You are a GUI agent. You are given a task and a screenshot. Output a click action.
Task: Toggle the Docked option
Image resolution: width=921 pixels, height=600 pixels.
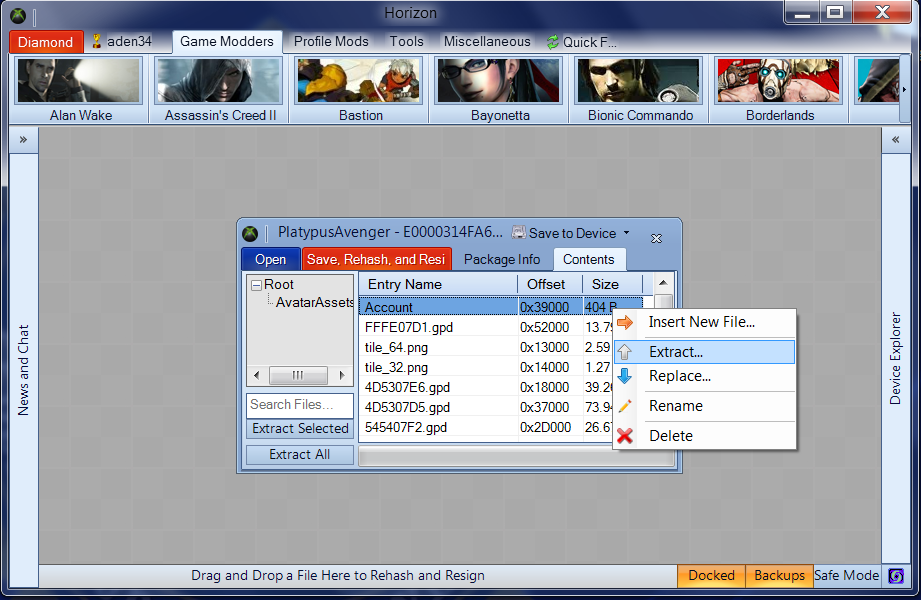tap(711, 576)
